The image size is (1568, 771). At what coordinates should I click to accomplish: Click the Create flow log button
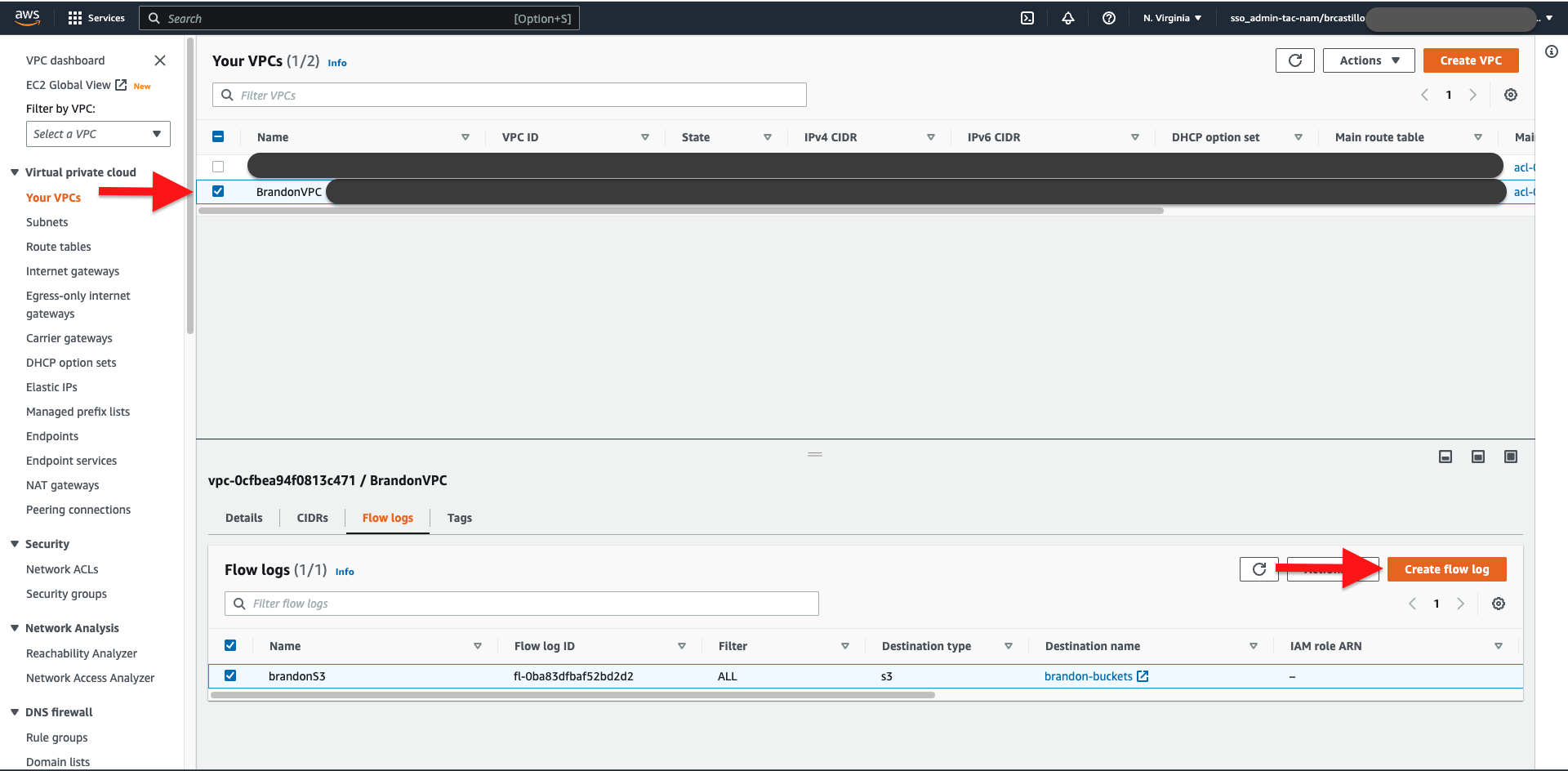point(1446,569)
